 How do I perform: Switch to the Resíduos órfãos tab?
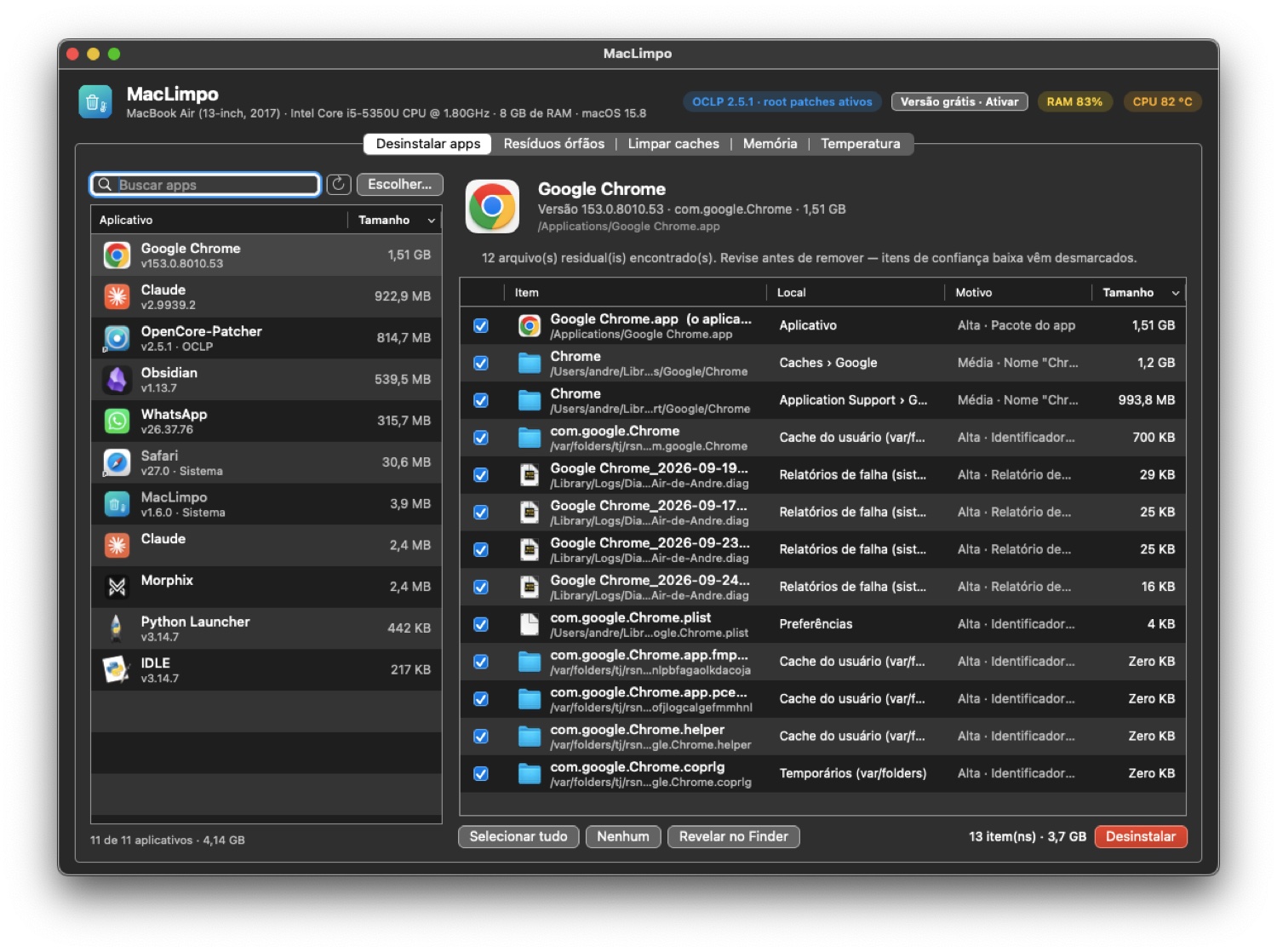554,144
